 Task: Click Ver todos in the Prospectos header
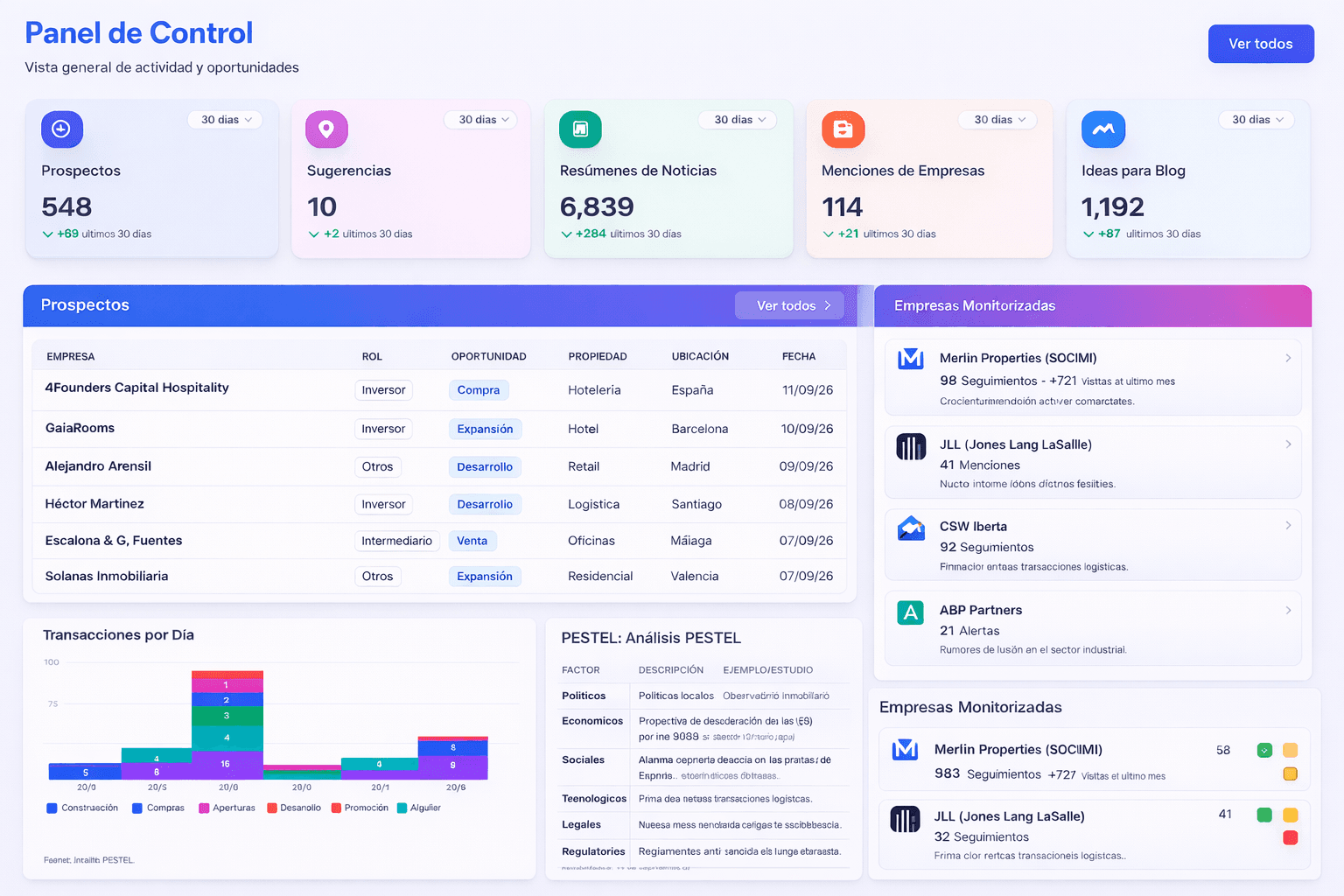coord(792,305)
